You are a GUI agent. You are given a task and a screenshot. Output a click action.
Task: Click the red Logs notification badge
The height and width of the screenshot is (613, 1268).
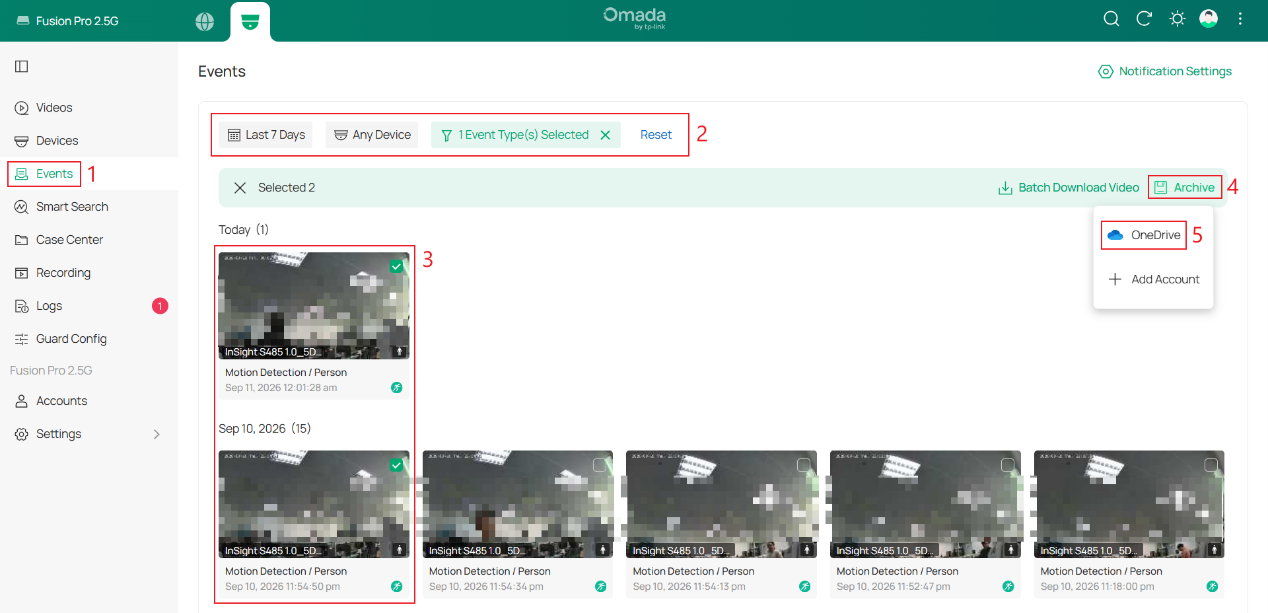point(160,306)
